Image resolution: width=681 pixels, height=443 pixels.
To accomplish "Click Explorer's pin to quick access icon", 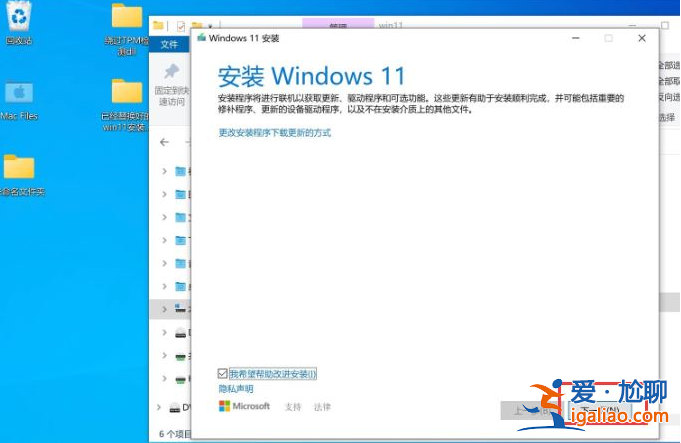I will point(172,72).
